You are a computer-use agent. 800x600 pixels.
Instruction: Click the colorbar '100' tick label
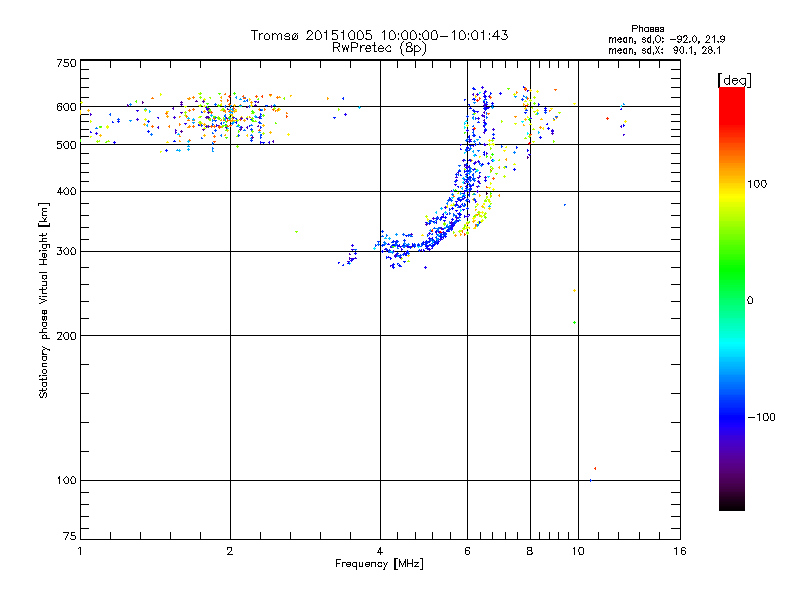(757, 184)
